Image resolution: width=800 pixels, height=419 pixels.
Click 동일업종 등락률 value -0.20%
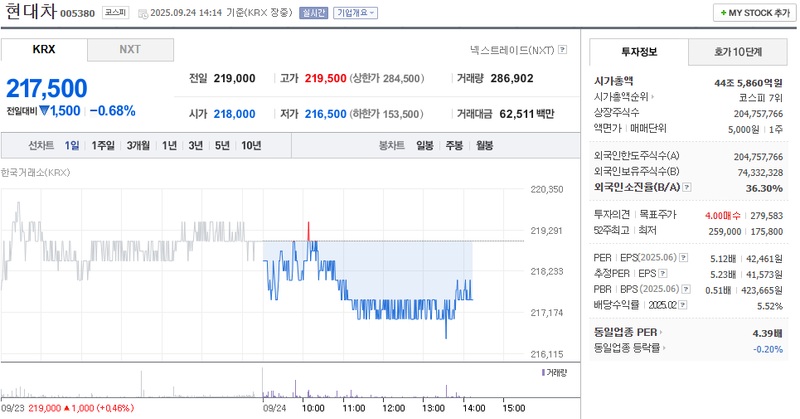point(768,349)
